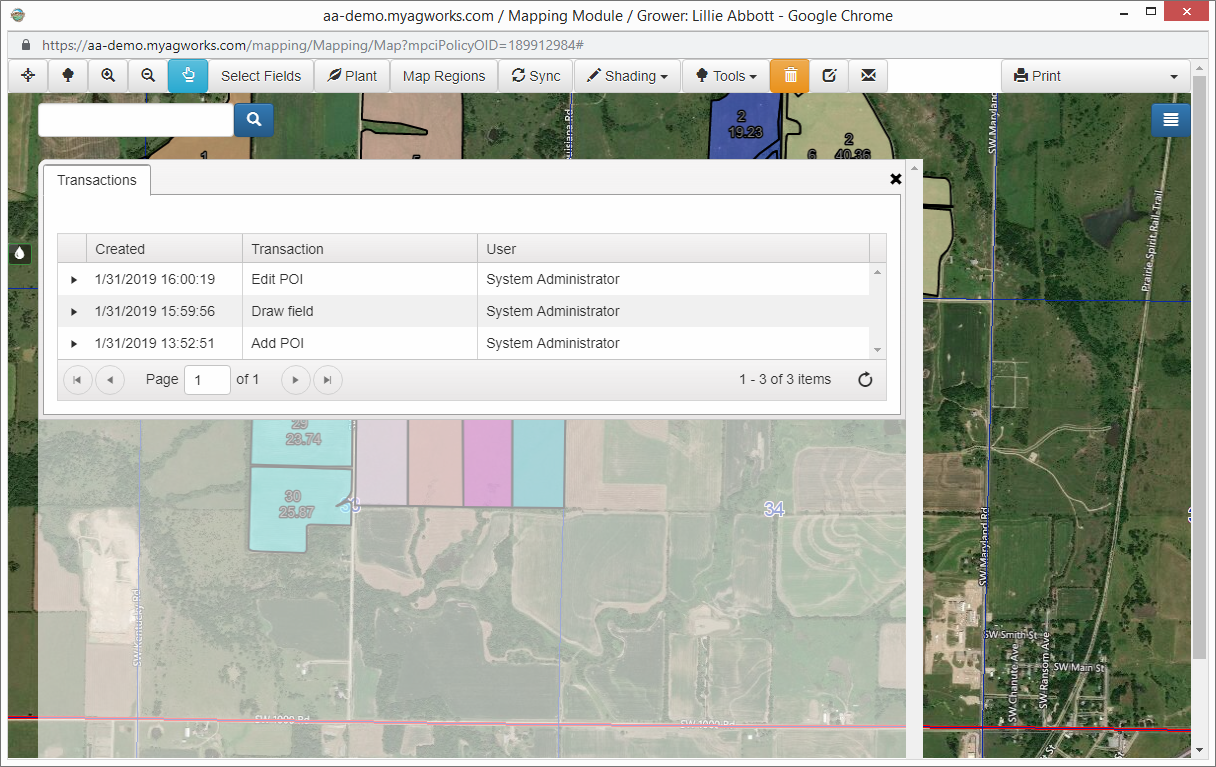The width and height of the screenshot is (1216, 767).
Task: Close the Transactions panel with X
Action: coord(896,179)
